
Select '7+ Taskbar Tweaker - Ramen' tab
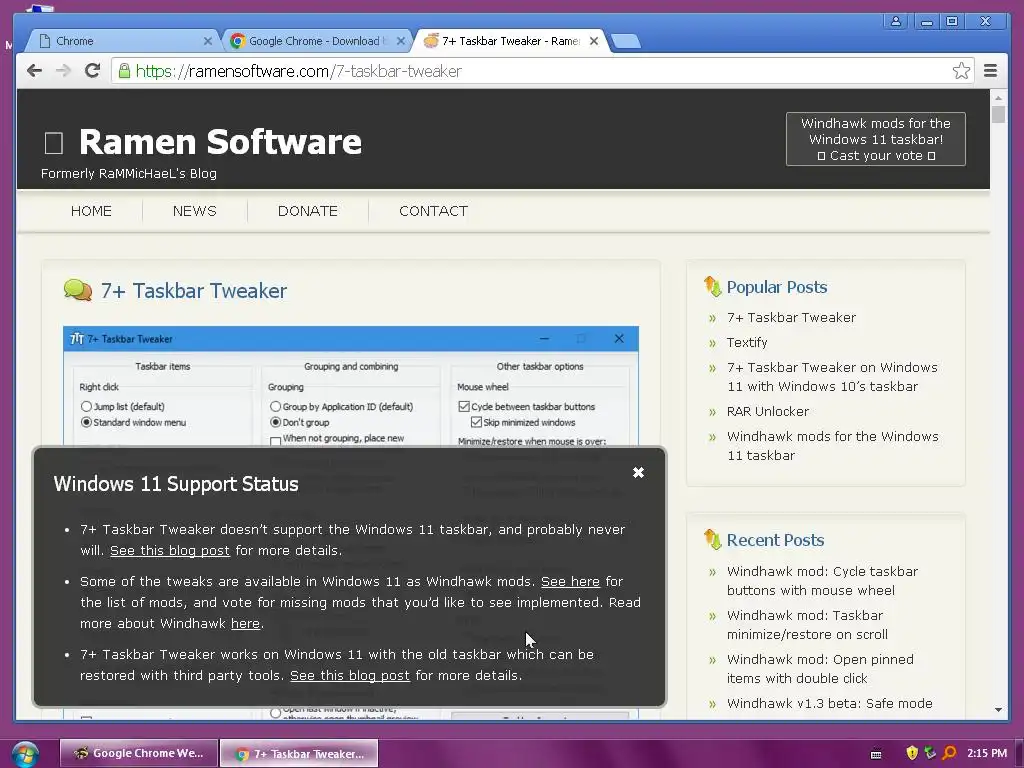511,41
